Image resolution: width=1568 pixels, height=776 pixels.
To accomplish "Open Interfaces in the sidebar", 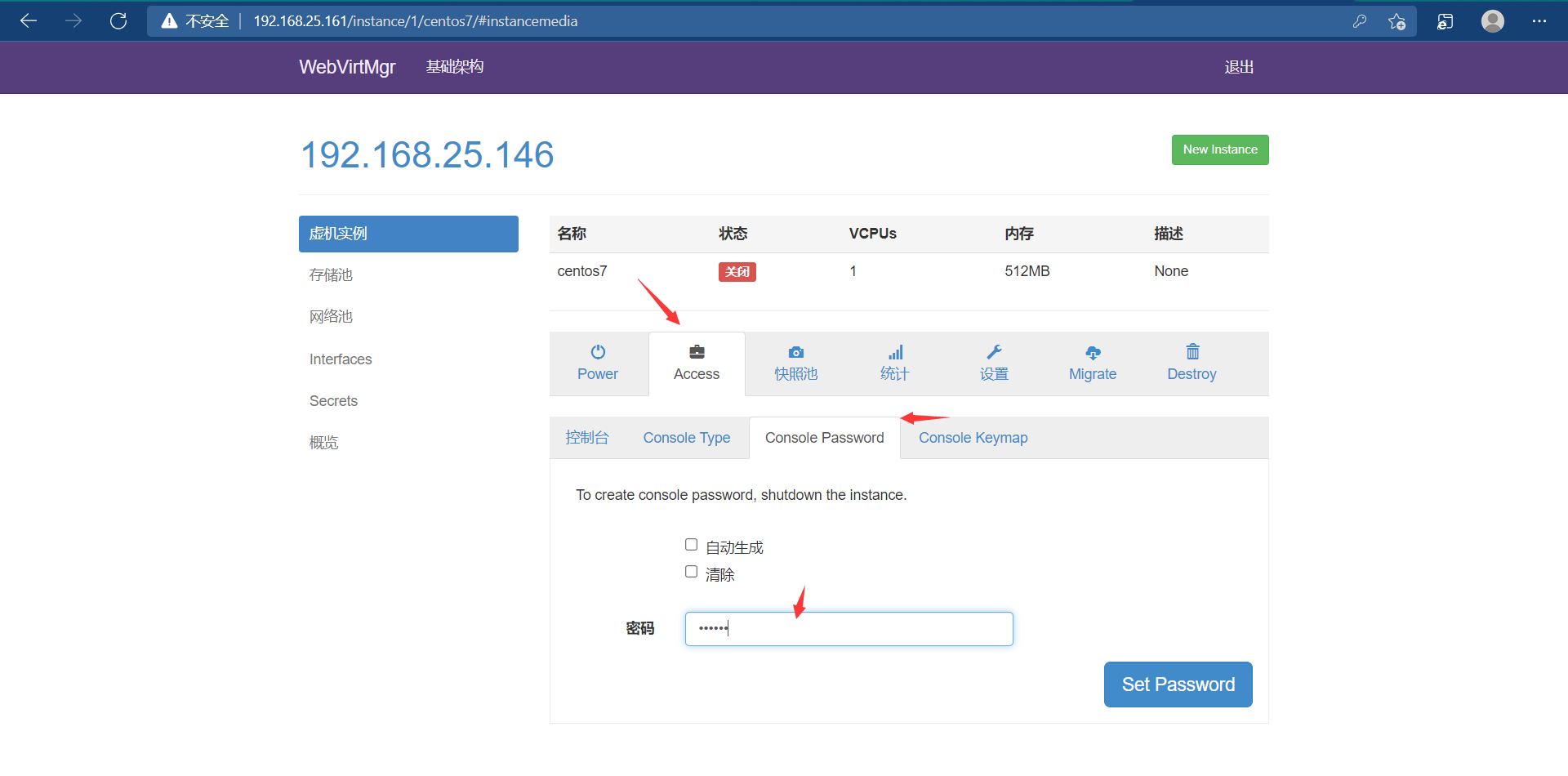I will [x=341, y=359].
